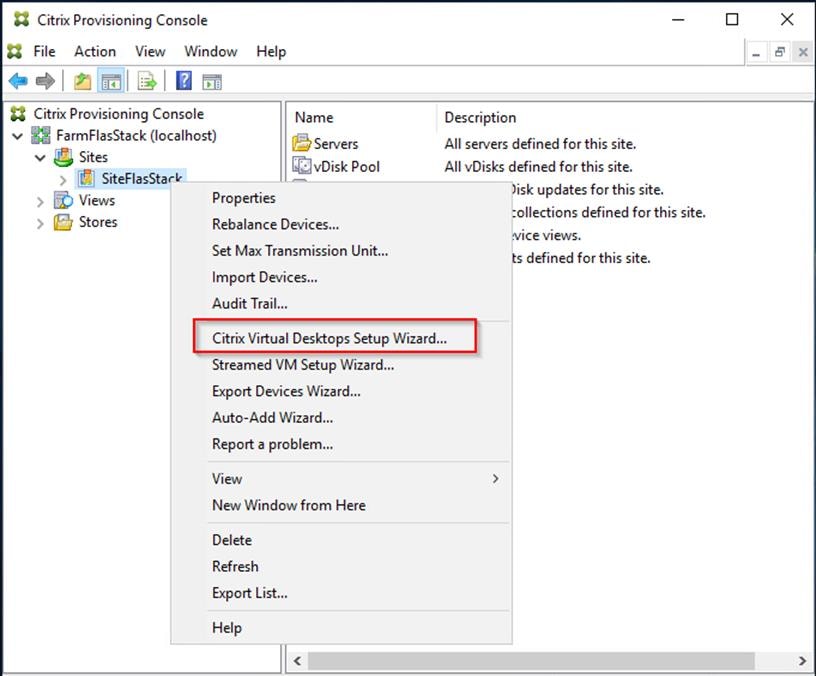Screen dimensions: 816x676
Task: Open Help using the question mark toolbar icon
Action: pyautogui.click(x=183, y=80)
